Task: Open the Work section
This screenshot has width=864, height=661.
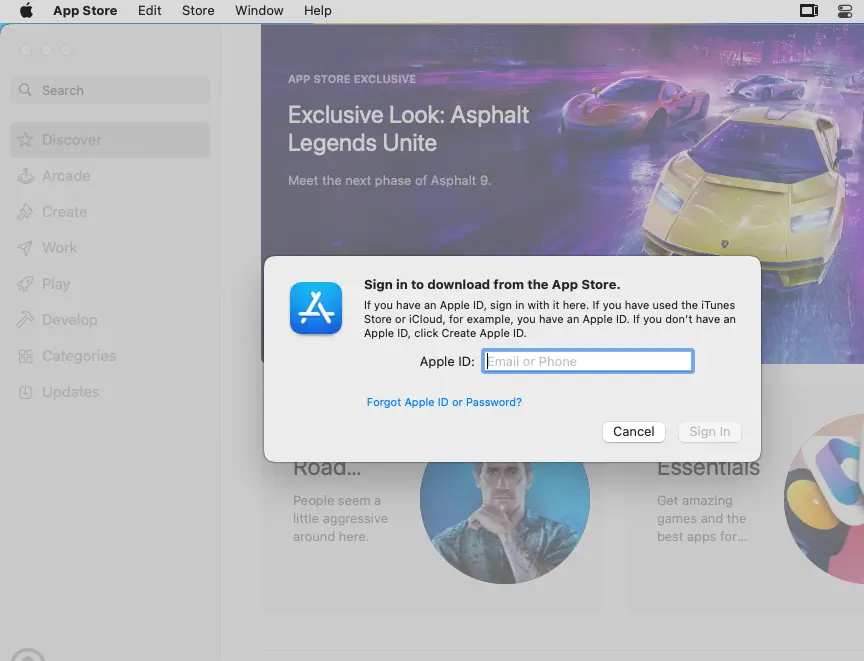Action: coord(110,248)
